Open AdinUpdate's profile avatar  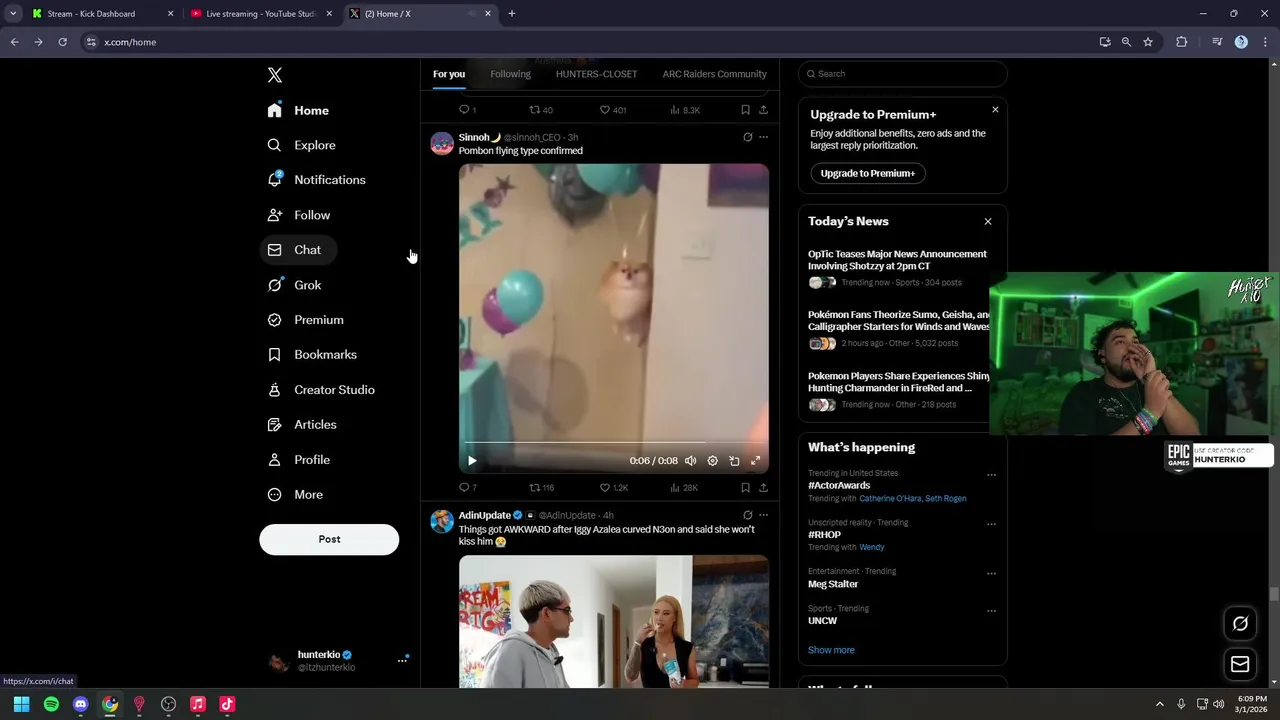442,521
